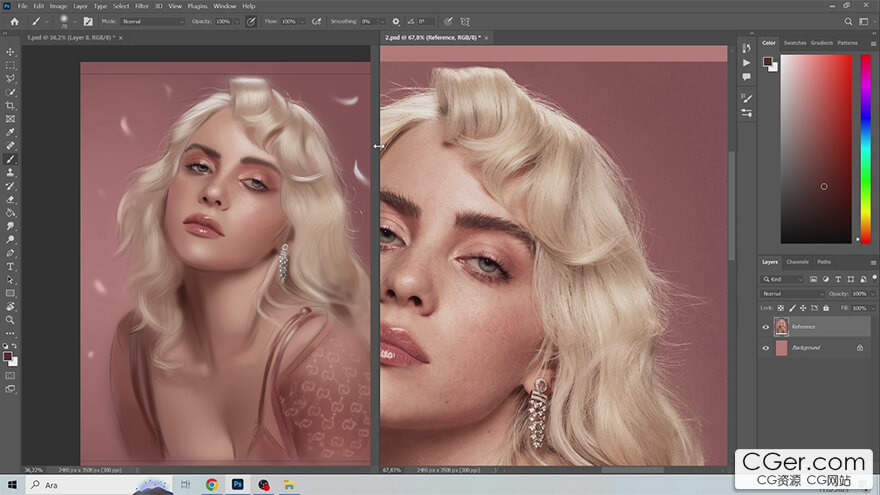Select the Eyedropper tool
The width and height of the screenshot is (880, 495).
coord(10,132)
